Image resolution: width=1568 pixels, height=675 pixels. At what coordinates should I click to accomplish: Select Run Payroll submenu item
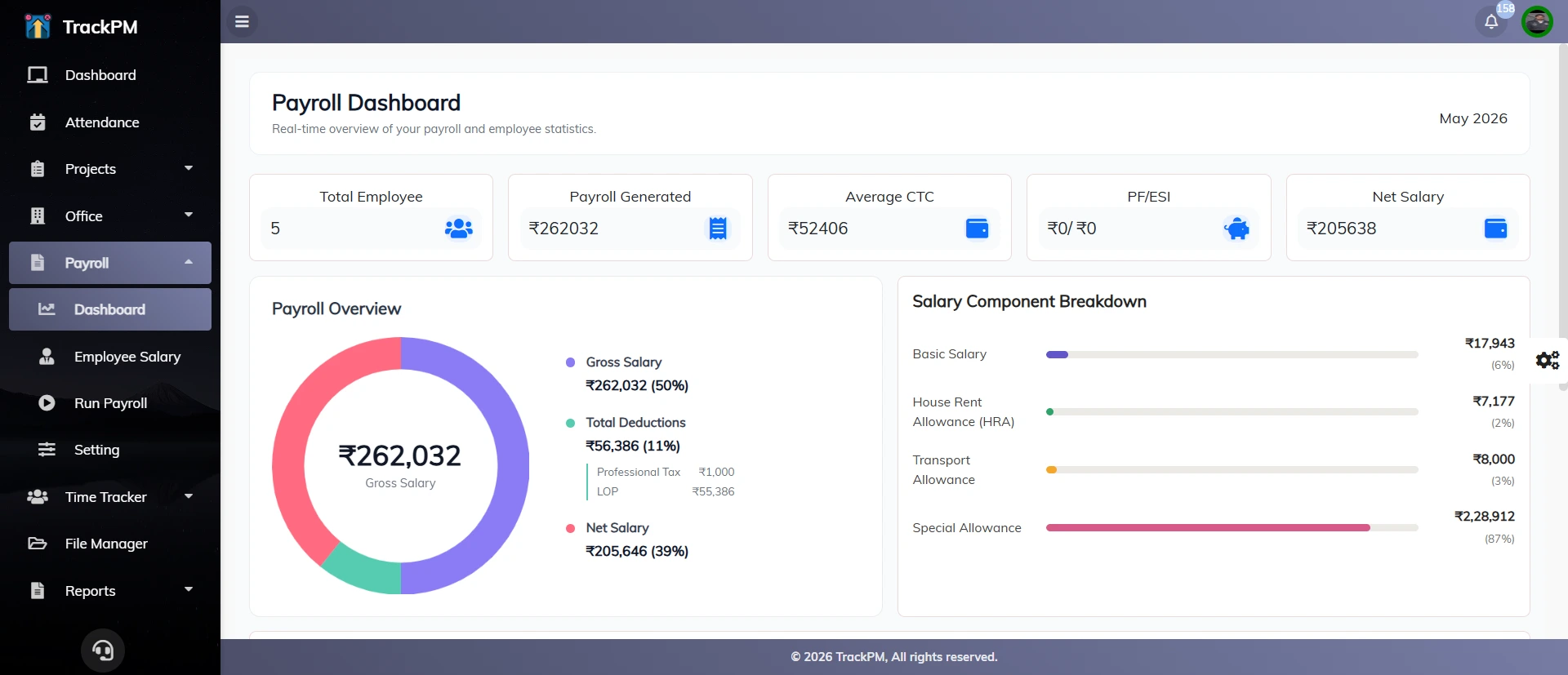pyautogui.click(x=110, y=403)
